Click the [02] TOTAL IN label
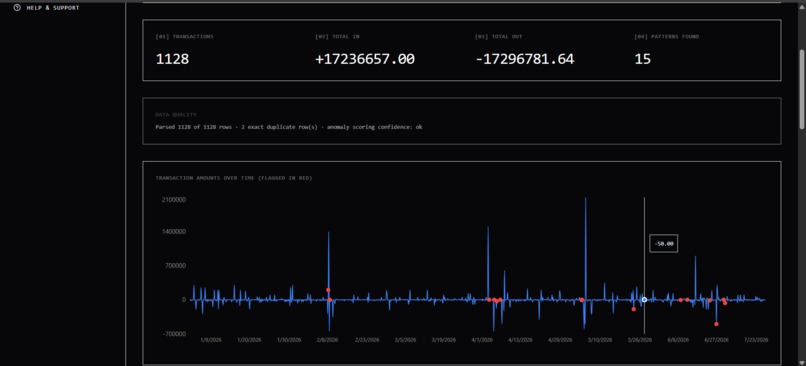This screenshot has height=366, width=806. pos(337,37)
